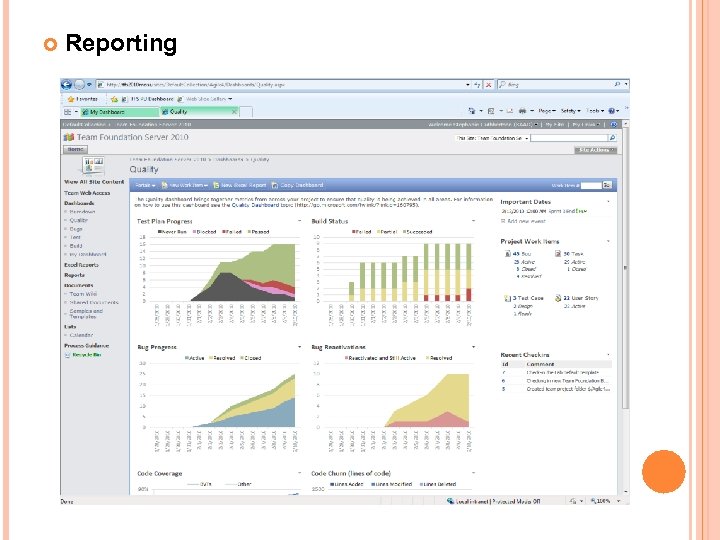Click the Bug work item icon in Project Work Items
This screenshot has height=540, width=720.
(x=507, y=253)
